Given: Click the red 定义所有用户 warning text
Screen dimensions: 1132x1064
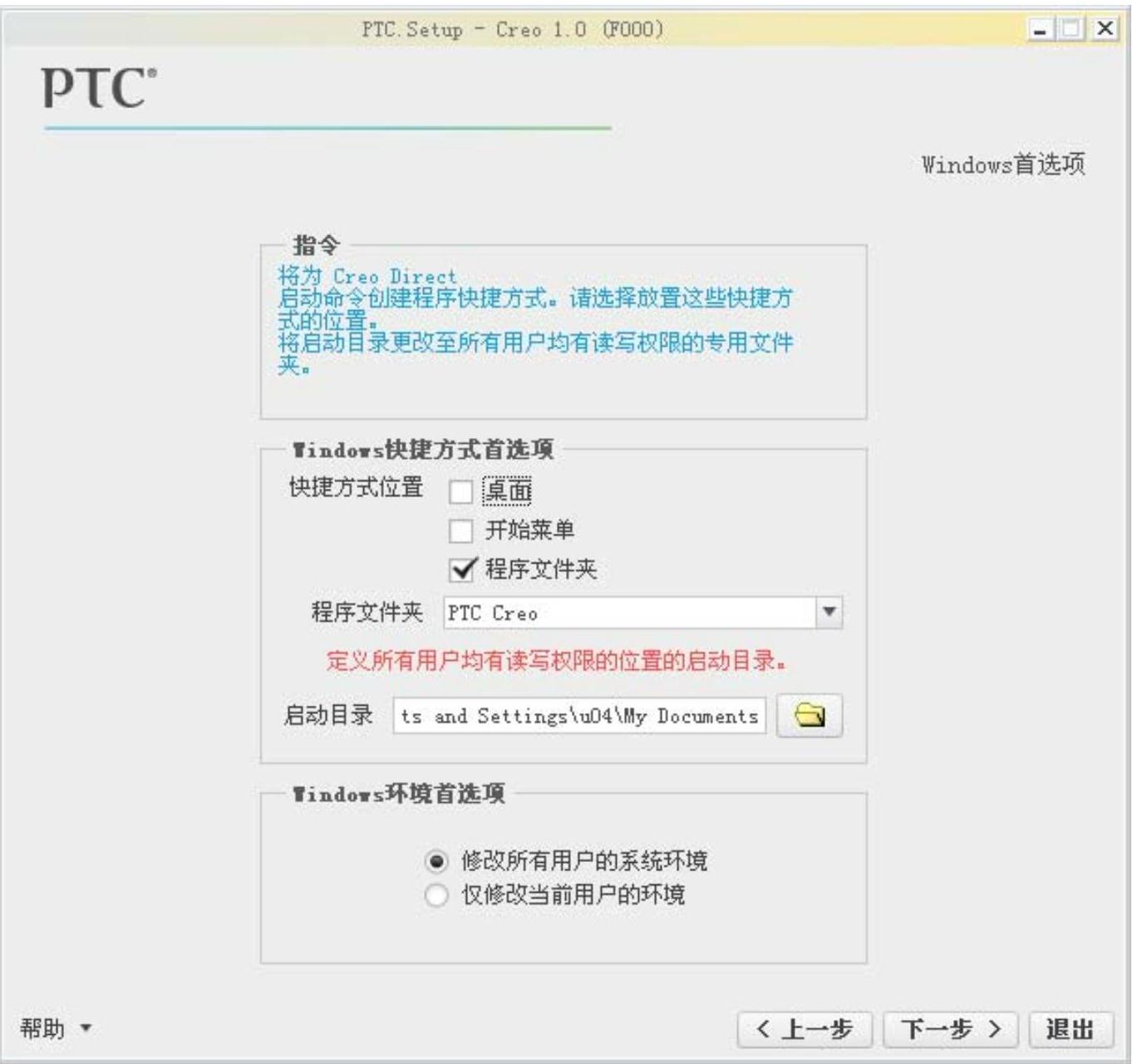Looking at the screenshot, I should (x=556, y=662).
